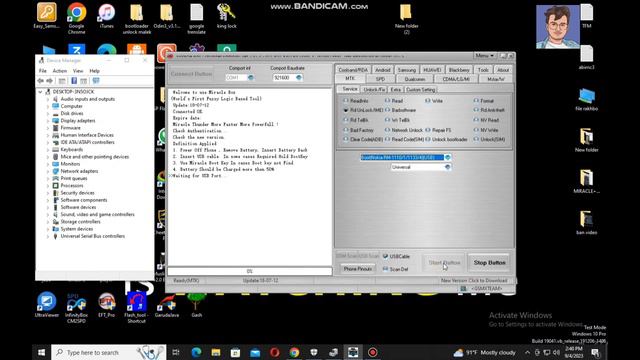Screen dimensions: 640x360
Task: Switch to the Qualcomm tab
Action: [415, 79]
